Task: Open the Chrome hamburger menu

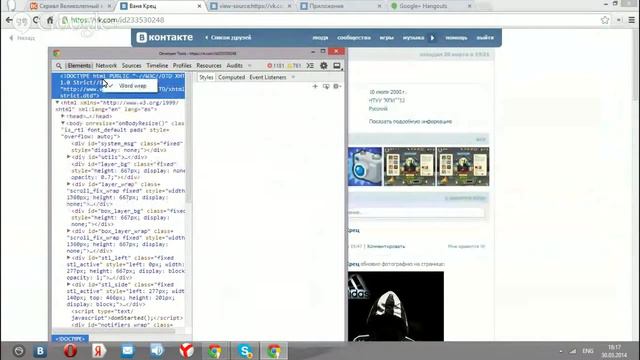Action: (x=631, y=20)
